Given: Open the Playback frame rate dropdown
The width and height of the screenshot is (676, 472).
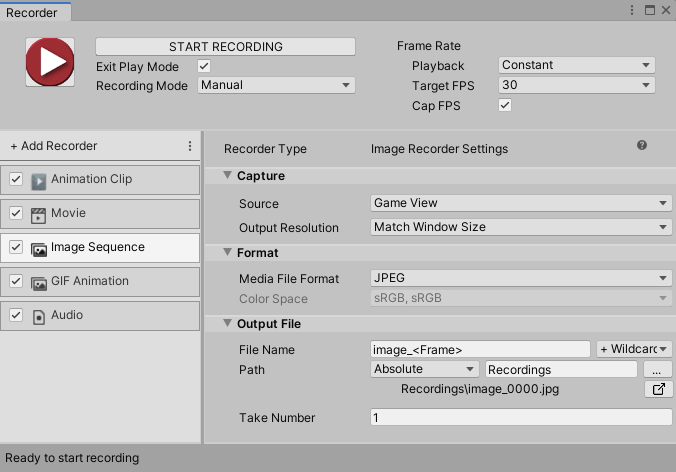Looking at the screenshot, I should point(576,65).
